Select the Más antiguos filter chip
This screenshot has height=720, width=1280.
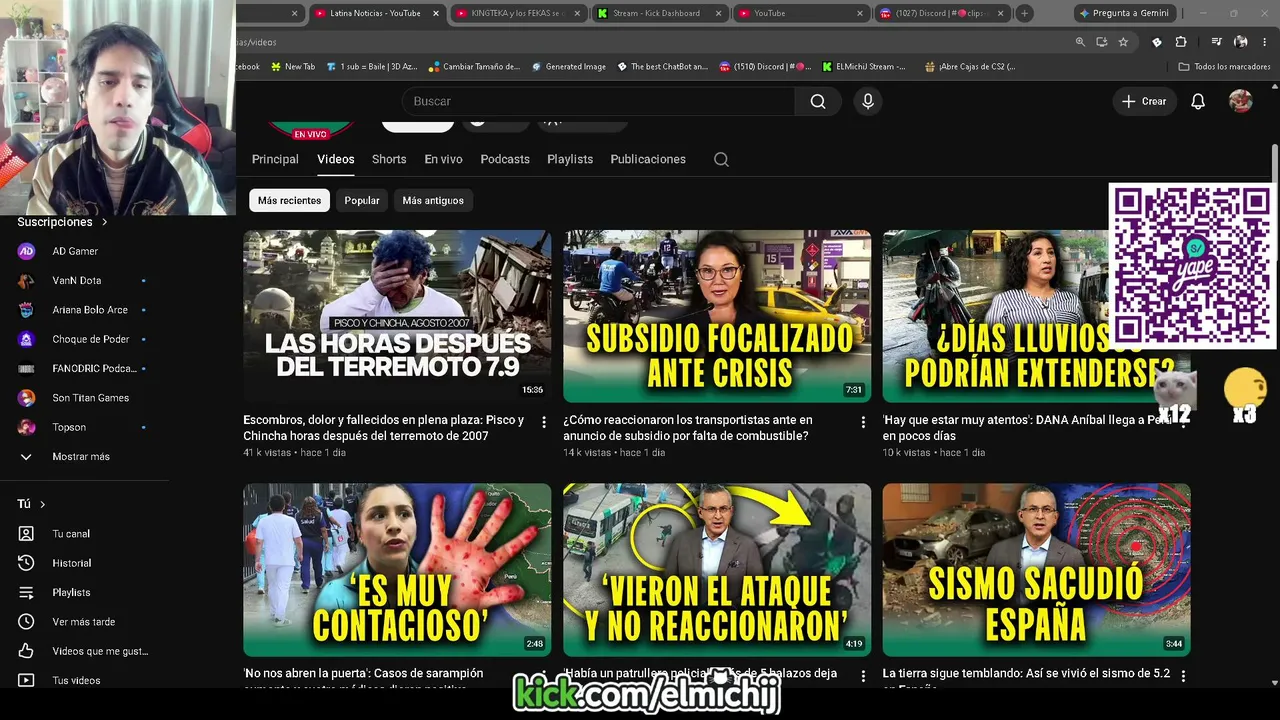433,201
